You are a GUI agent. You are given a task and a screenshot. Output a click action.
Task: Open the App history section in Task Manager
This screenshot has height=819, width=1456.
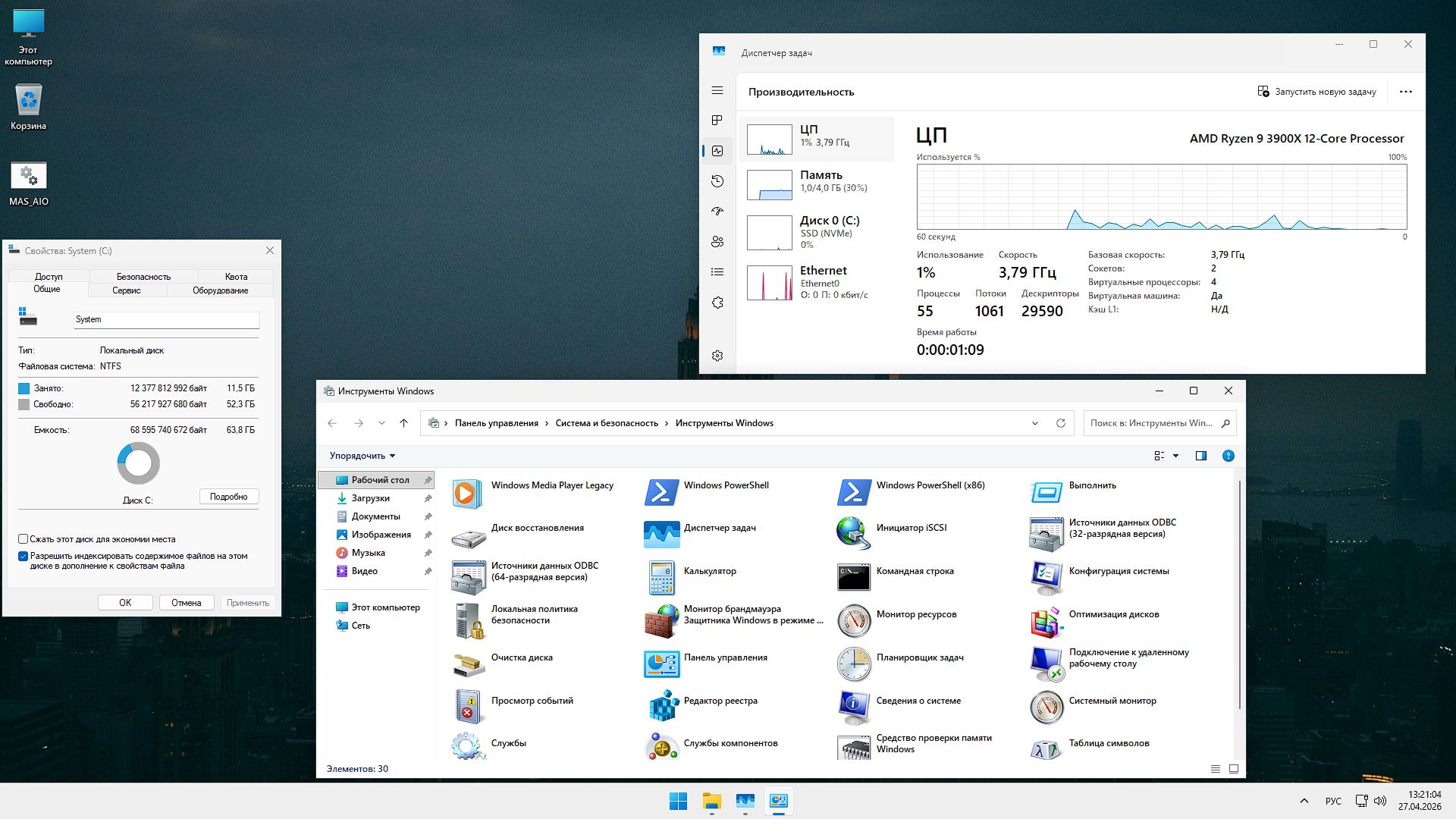pos(717,180)
